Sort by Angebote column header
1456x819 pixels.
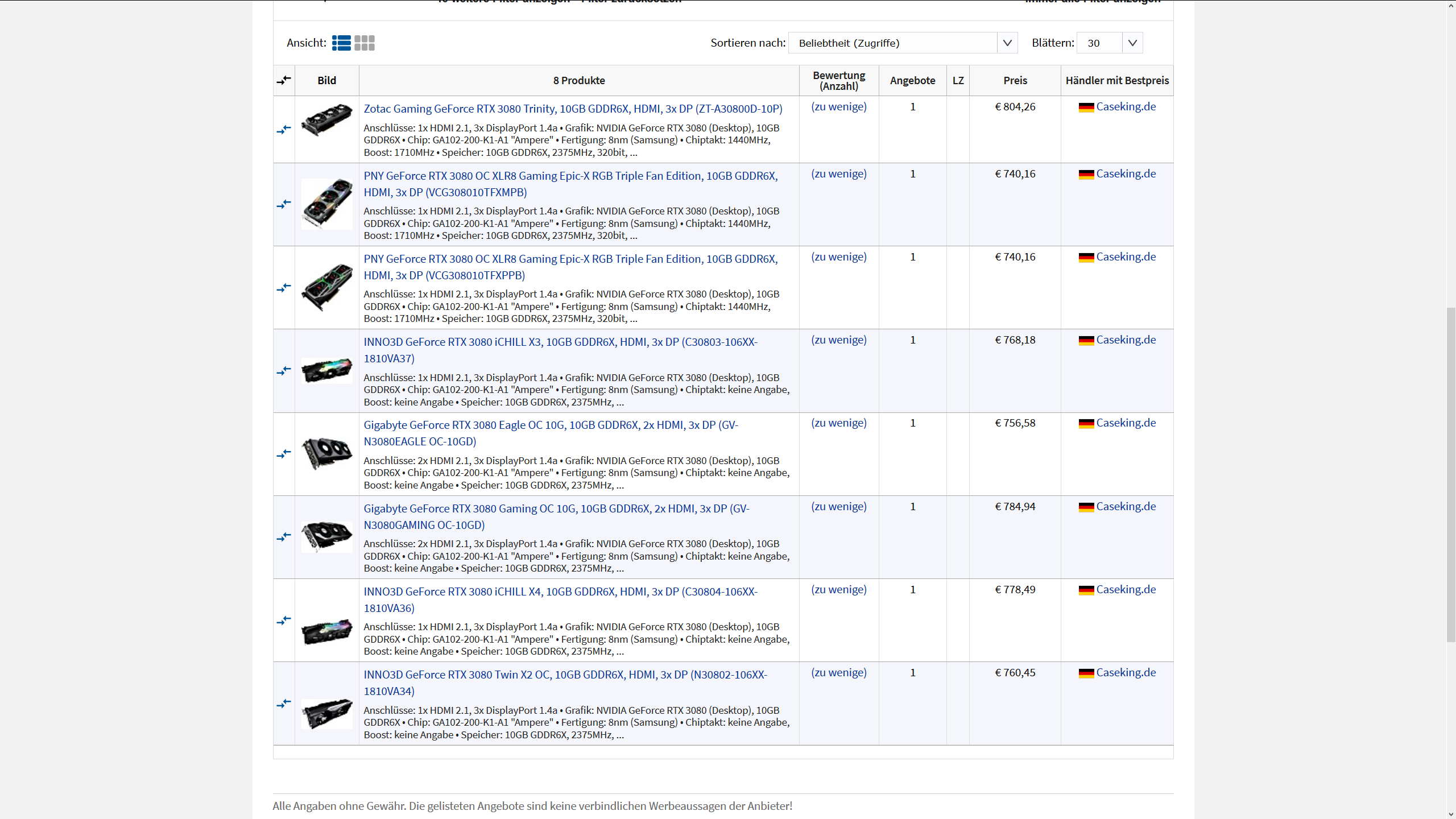912,80
